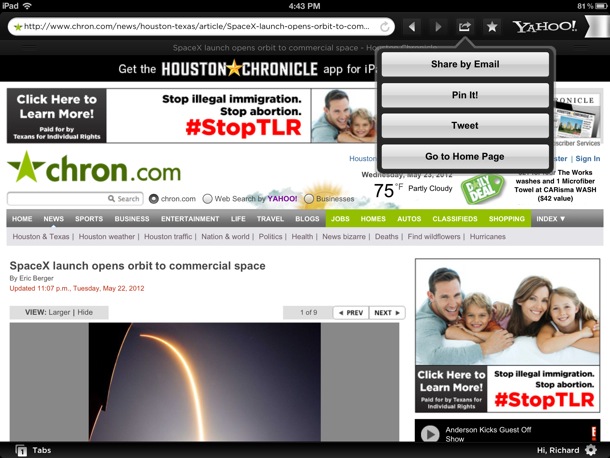Open settings gear next to Hi, Richard
This screenshot has height=458, width=610.
591,450
